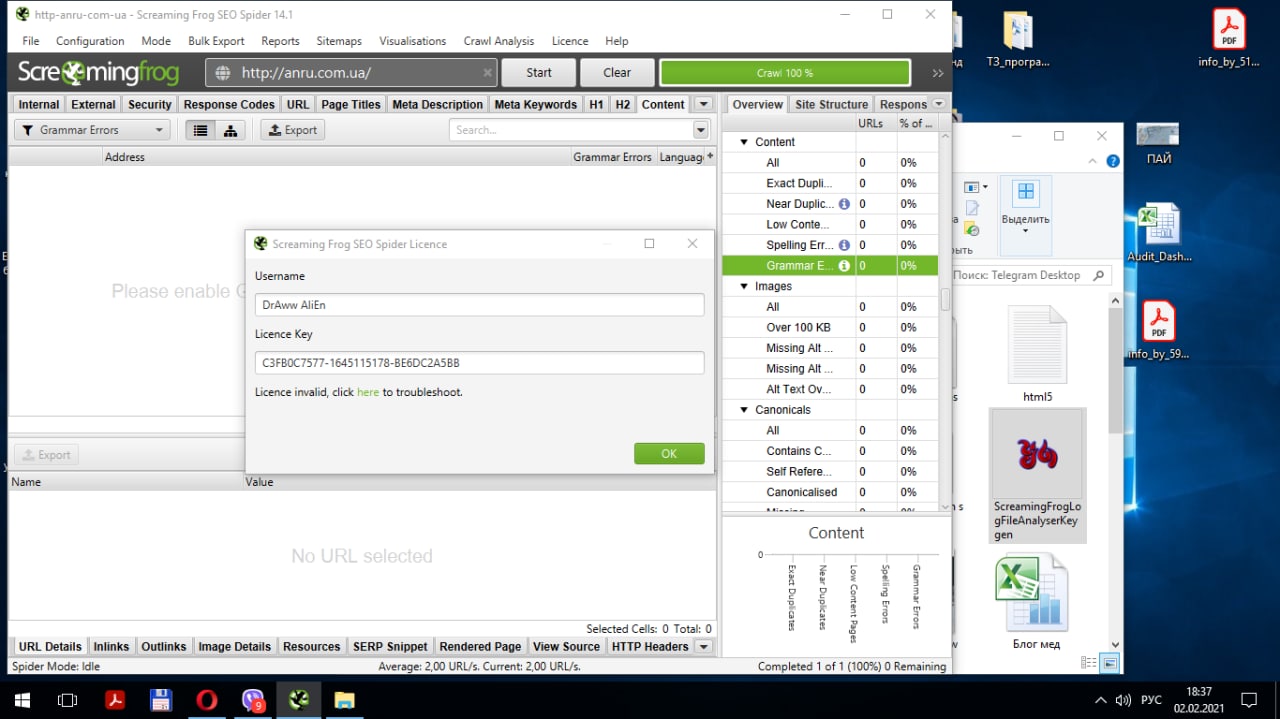Open the Grammar Errors filter dropdown
This screenshot has width=1280, height=719.
(x=91, y=130)
